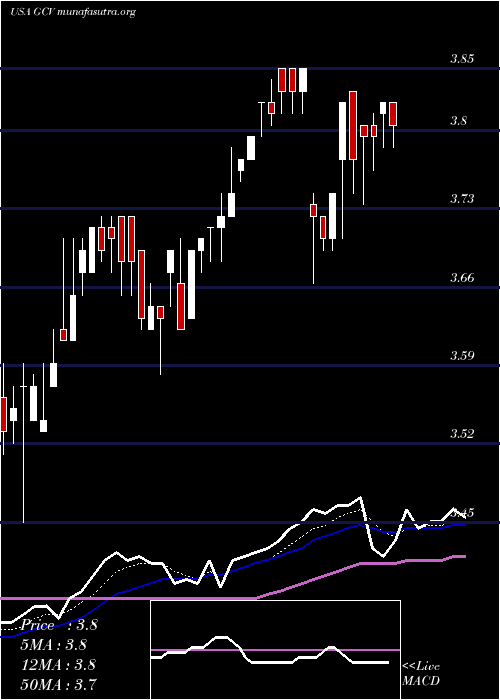
Task: Click the 3.66 price axis label
Action: pyautogui.click(x=461, y=278)
